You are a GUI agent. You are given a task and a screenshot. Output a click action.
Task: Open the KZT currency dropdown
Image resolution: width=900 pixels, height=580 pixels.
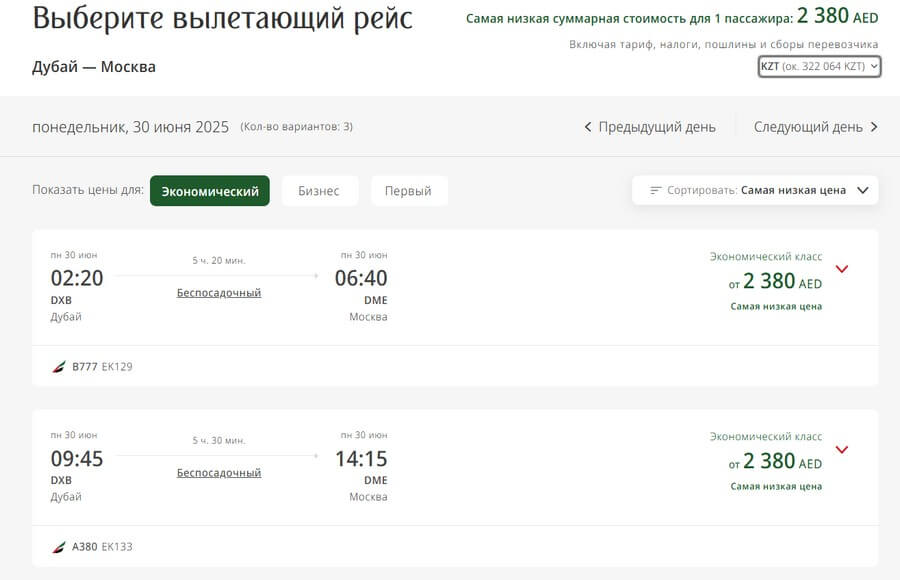click(819, 66)
